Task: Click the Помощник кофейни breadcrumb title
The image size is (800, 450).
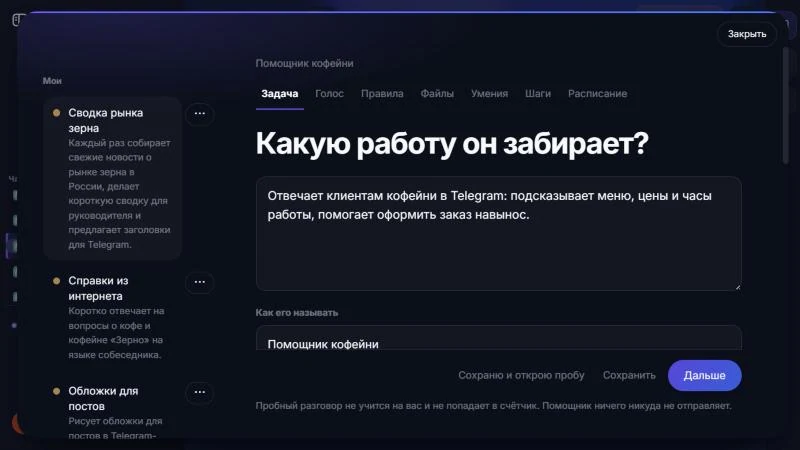Action: pos(304,63)
